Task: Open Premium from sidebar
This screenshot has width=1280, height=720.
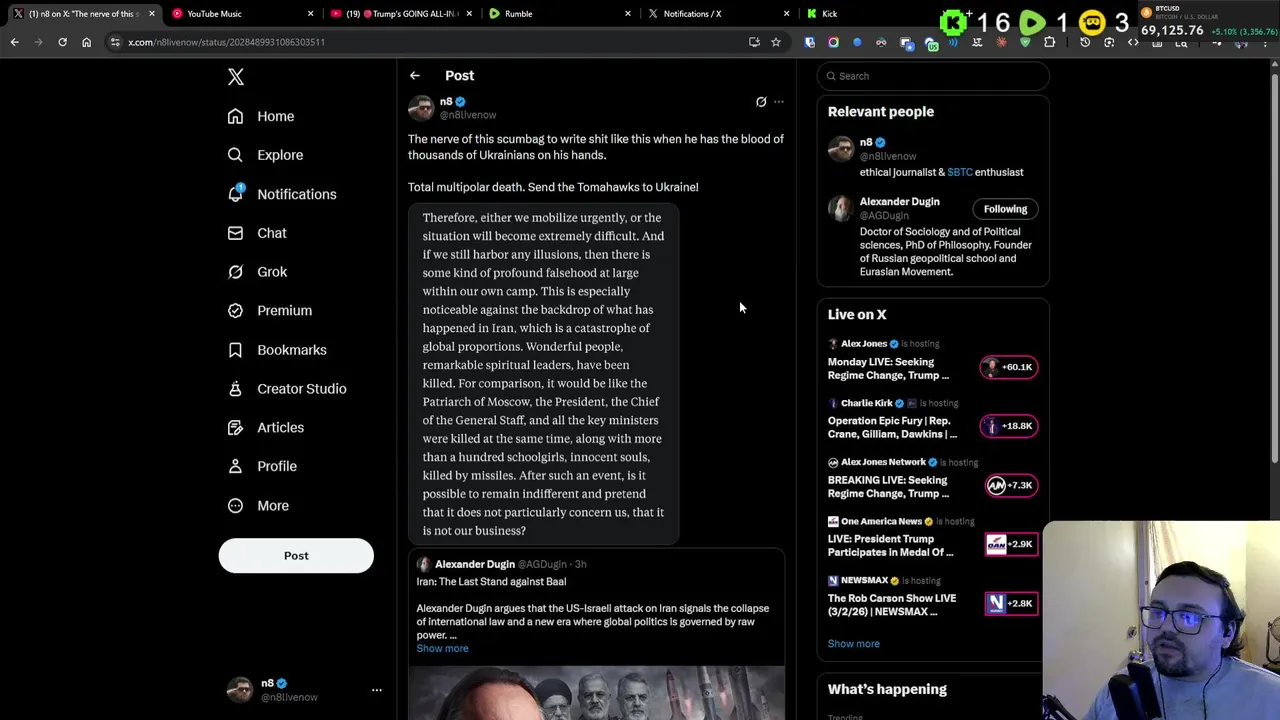Action: [x=270, y=311]
